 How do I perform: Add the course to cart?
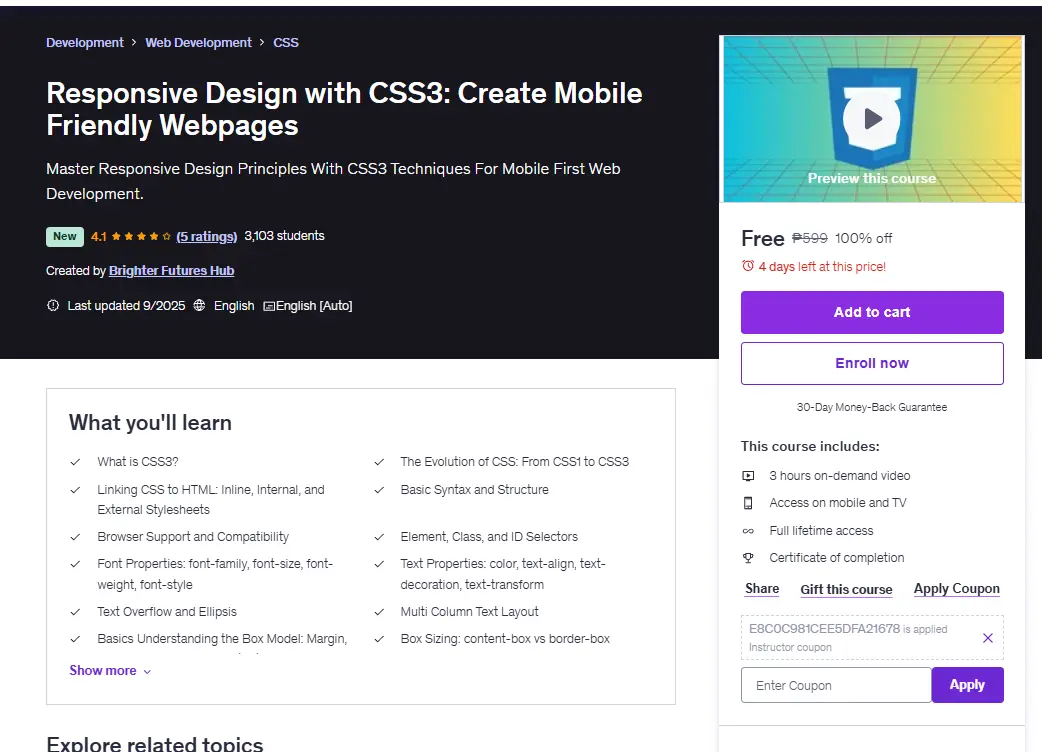pos(872,312)
